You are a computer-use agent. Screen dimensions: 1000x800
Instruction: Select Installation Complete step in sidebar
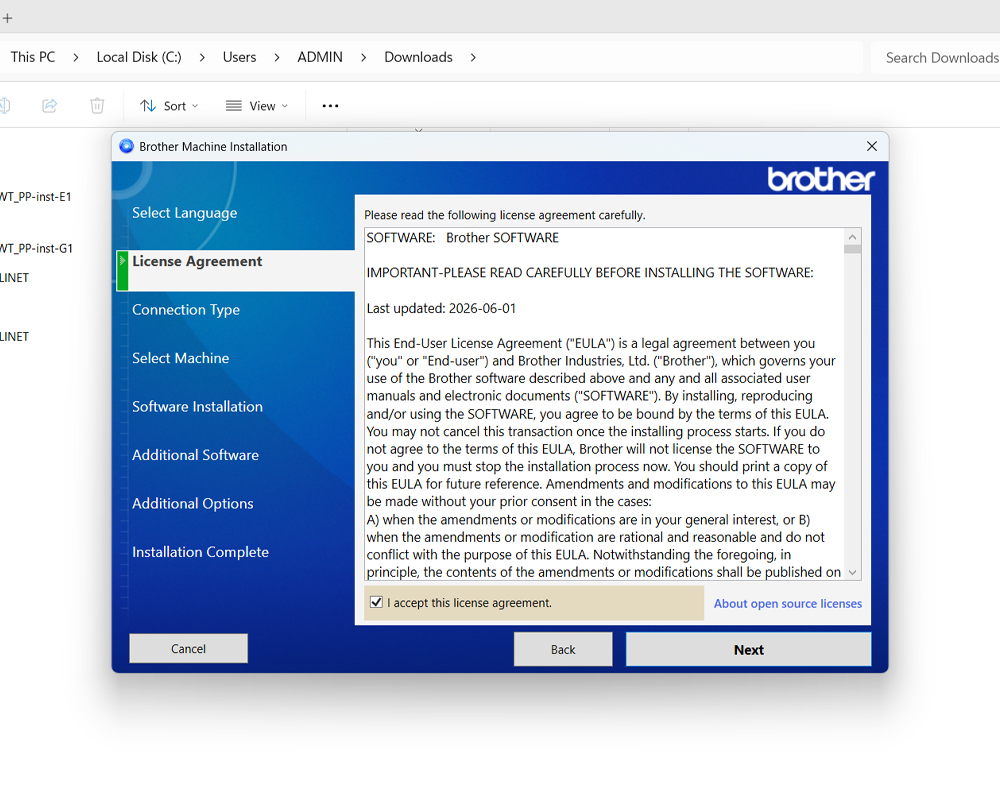[x=200, y=552]
